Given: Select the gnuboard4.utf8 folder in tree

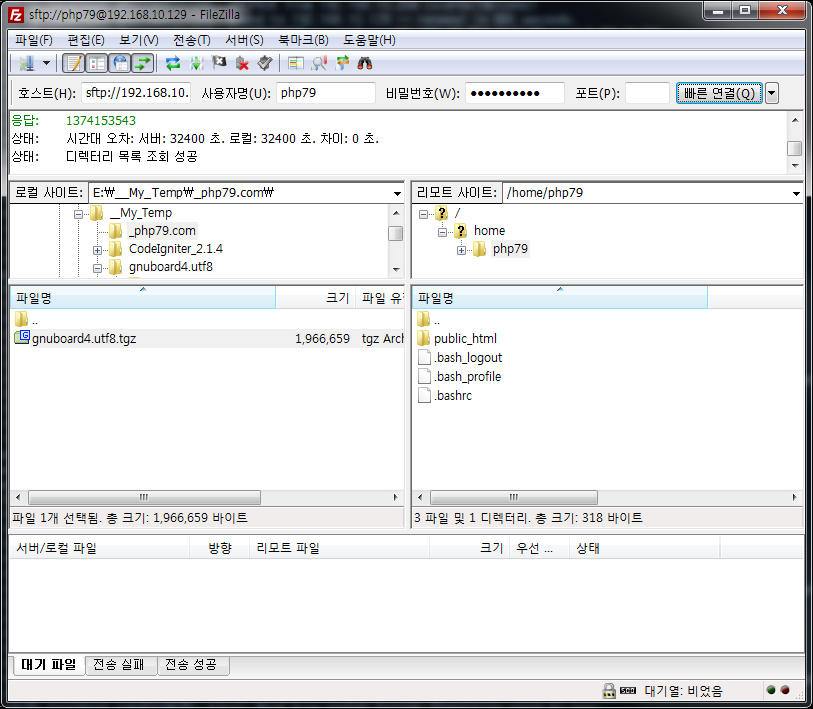Looking at the screenshot, I should coord(171,267).
